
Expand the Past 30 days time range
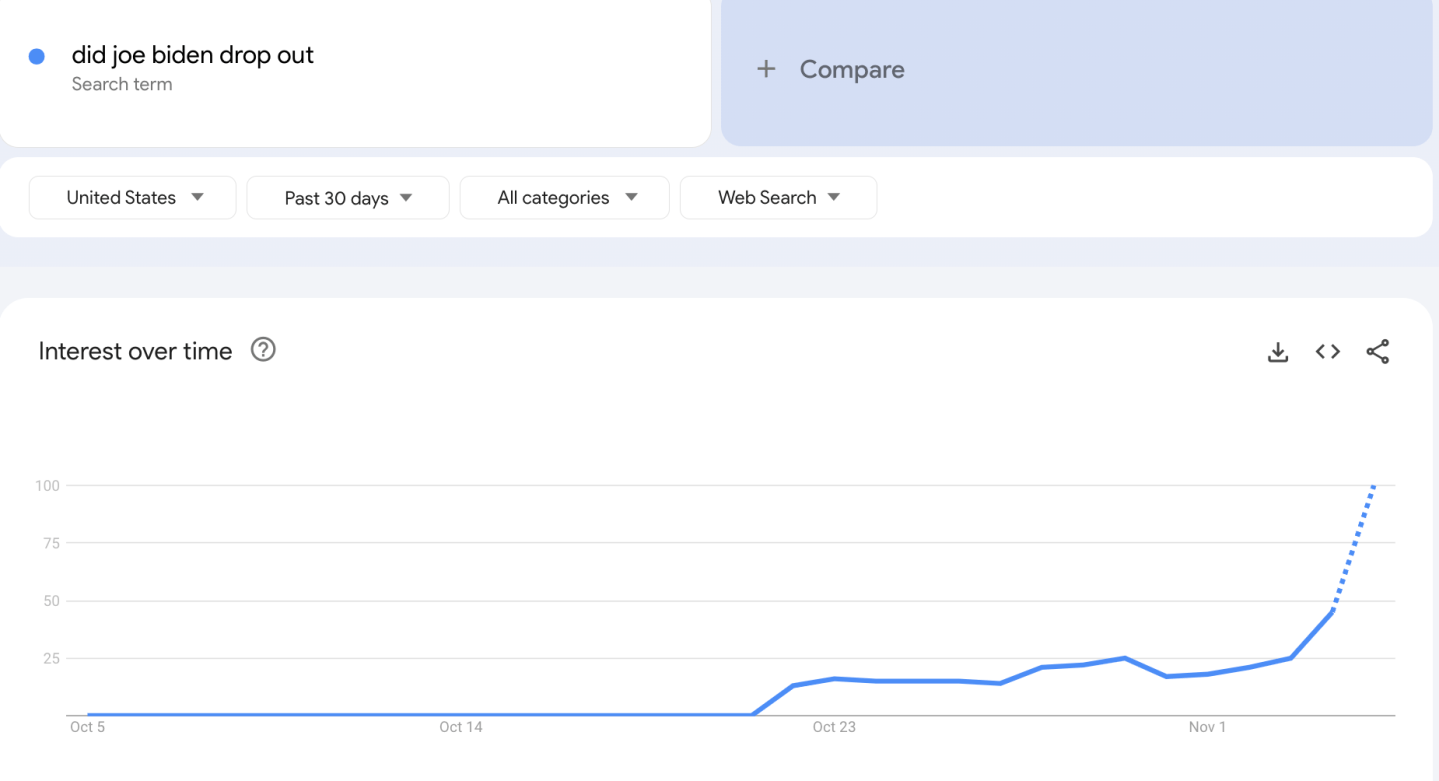(x=348, y=198)
